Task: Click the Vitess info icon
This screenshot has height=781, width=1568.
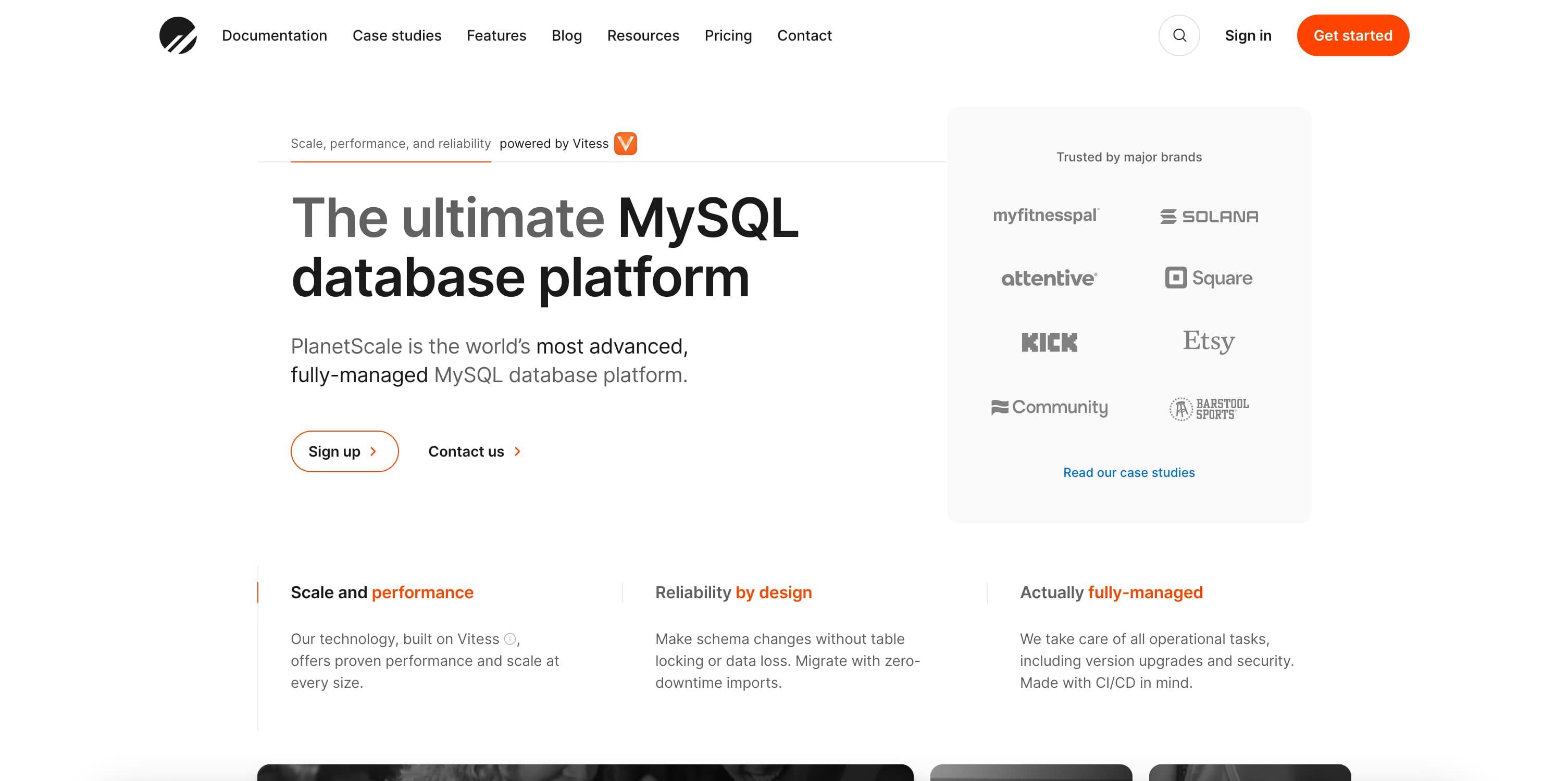Action: coord(510,639)
